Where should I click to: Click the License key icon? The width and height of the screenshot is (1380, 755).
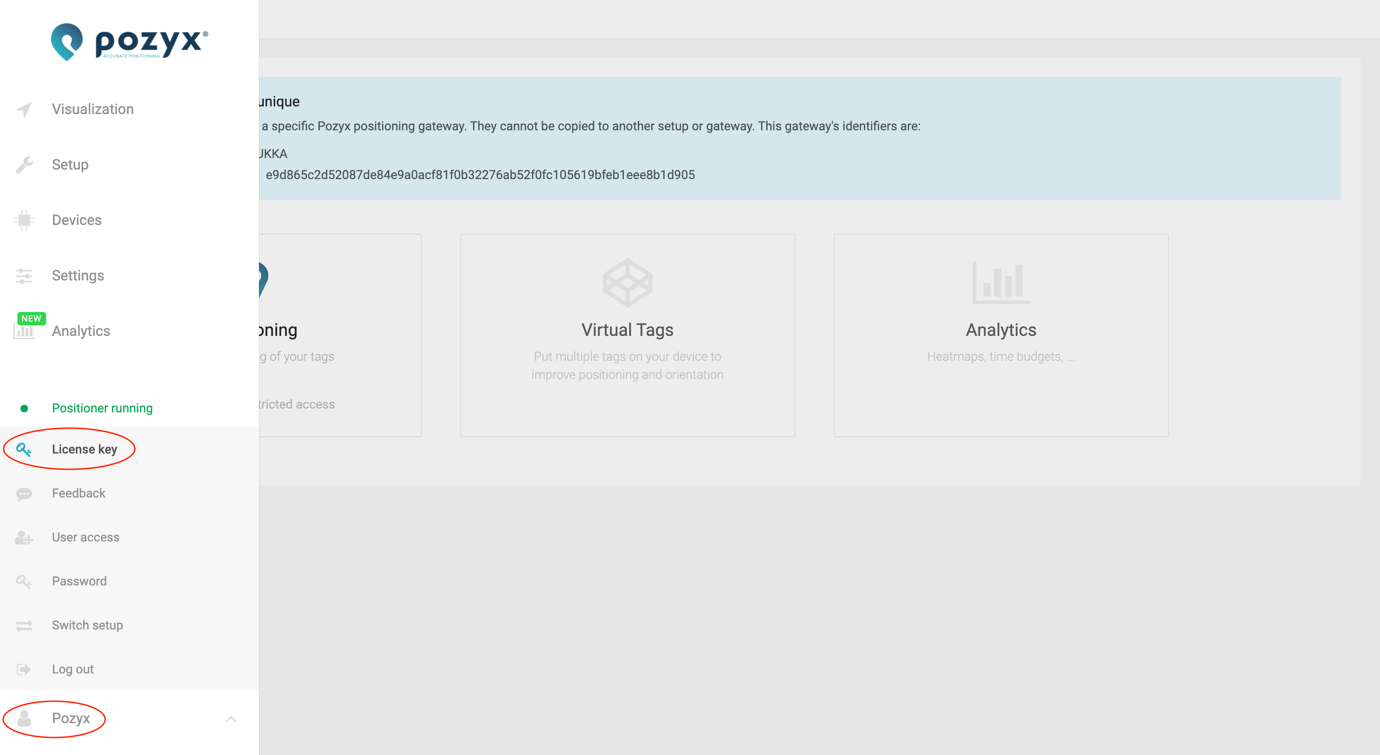pyautogui.click(x=24, y=450)
